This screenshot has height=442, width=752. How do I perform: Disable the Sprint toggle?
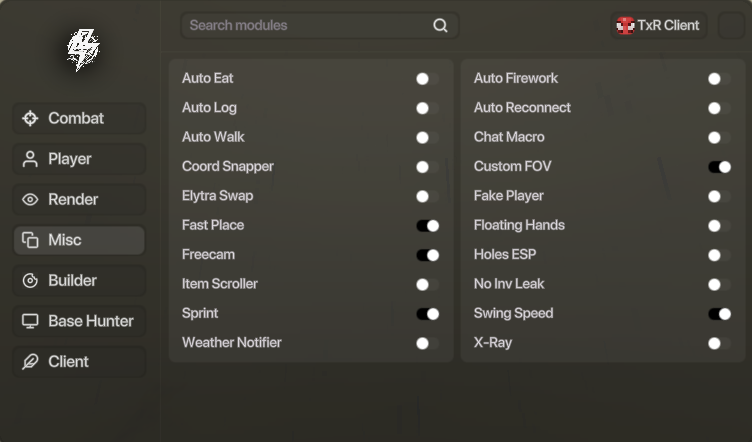[x=428, y=314]
